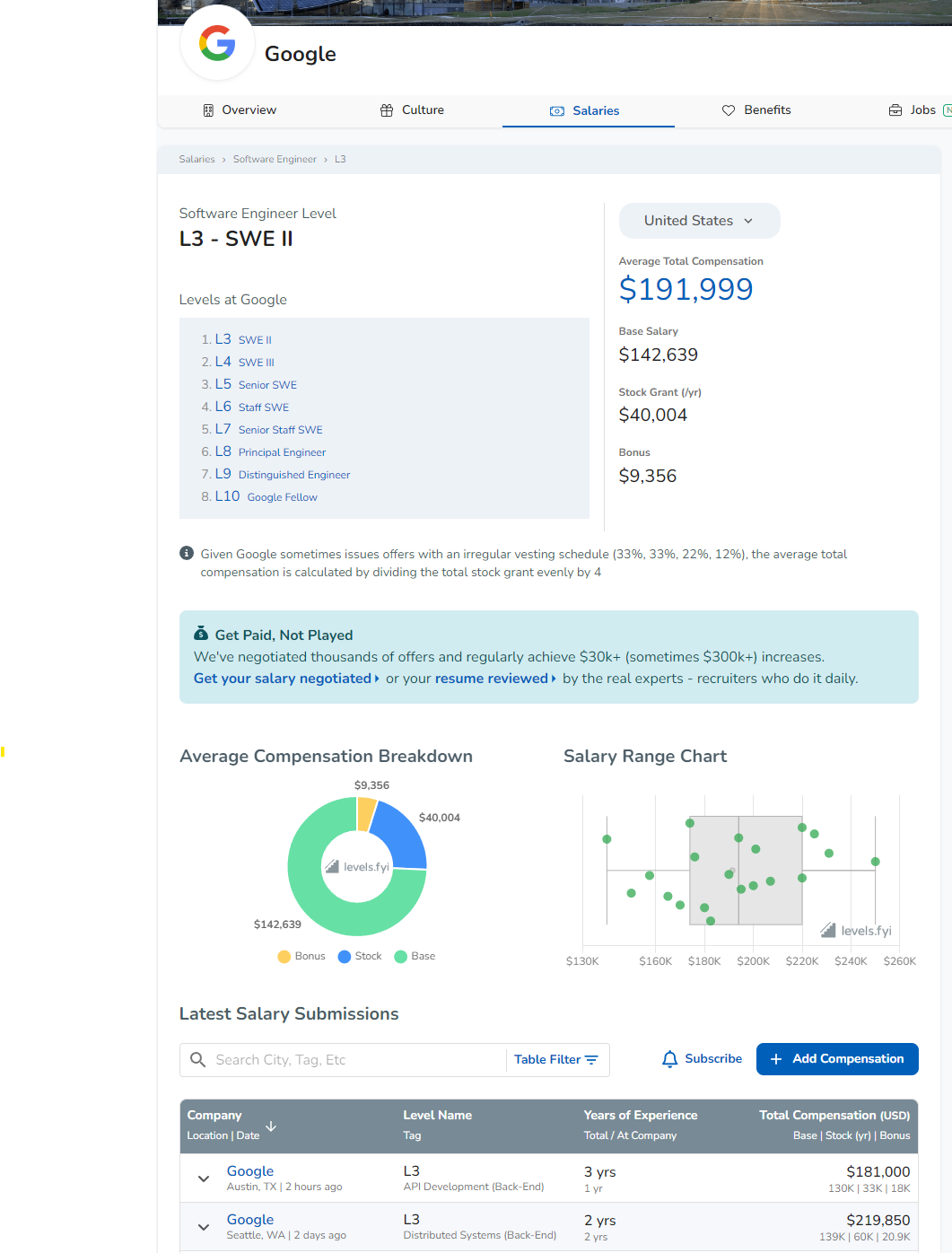Open the Table Filter dropdown

(x=556, y=1060)
